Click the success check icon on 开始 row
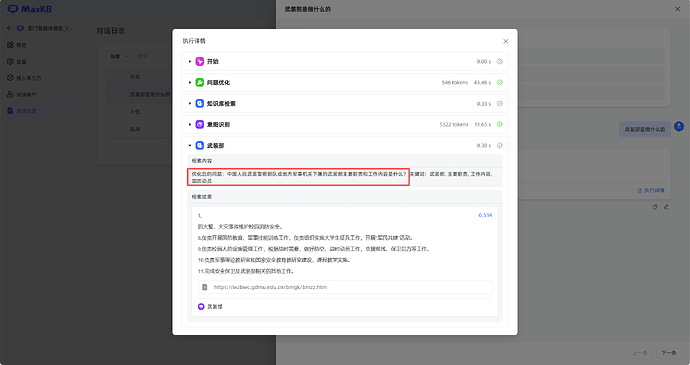The width and height of the screenshot is (690, 365). pyautogui.click(x=499, y=62)
